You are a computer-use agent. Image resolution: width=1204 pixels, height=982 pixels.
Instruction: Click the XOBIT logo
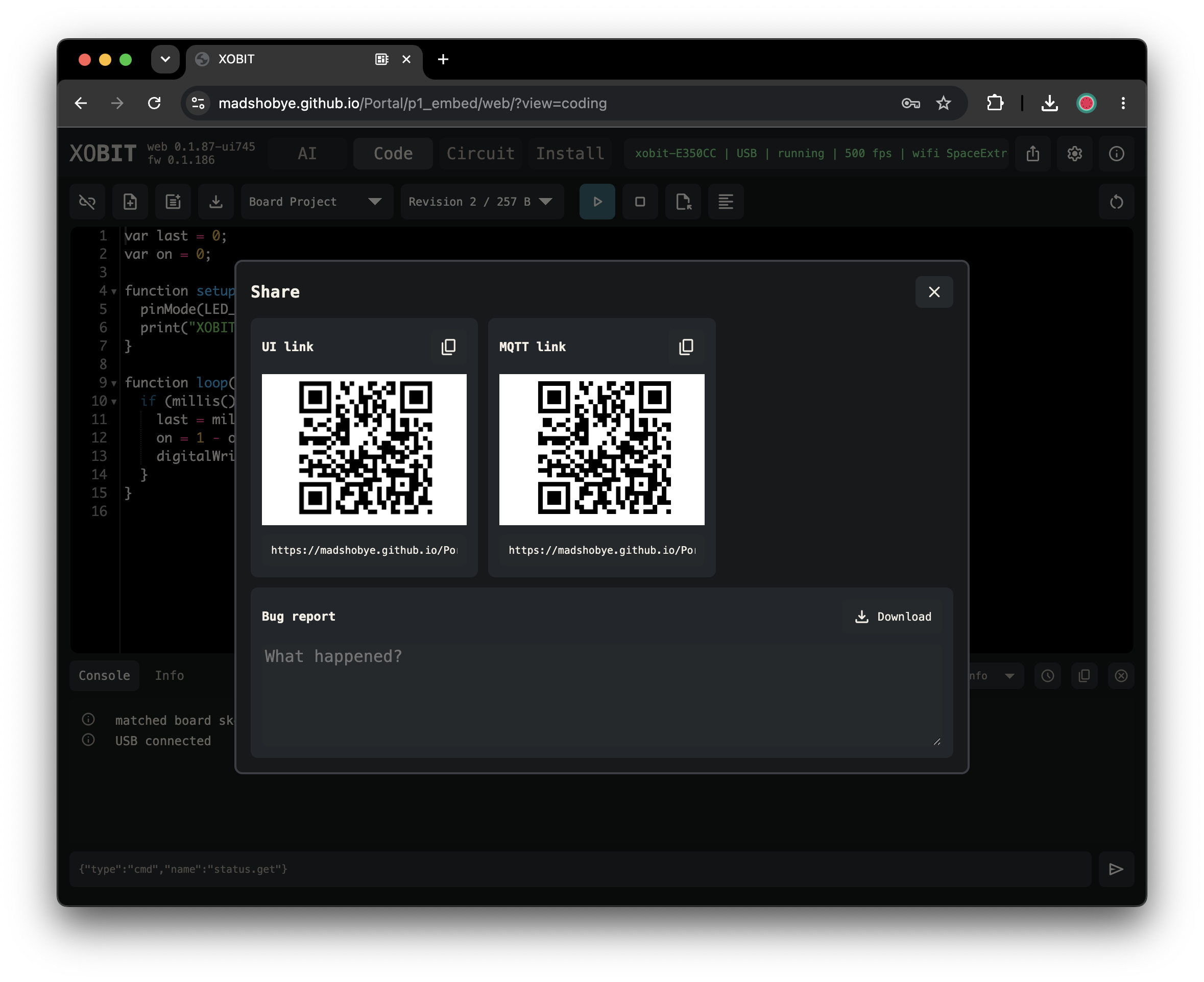103,153
